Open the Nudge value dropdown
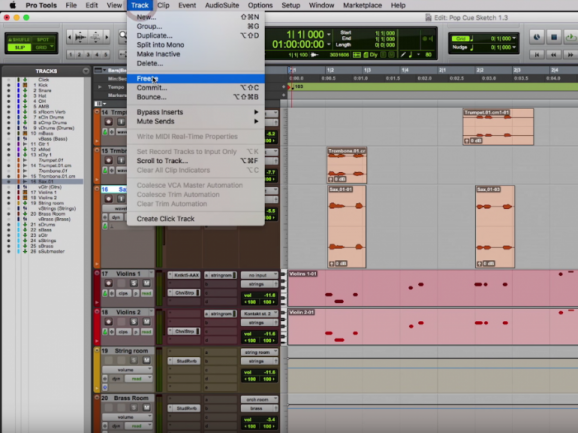The image size is (578, 433). pos(514,47)
